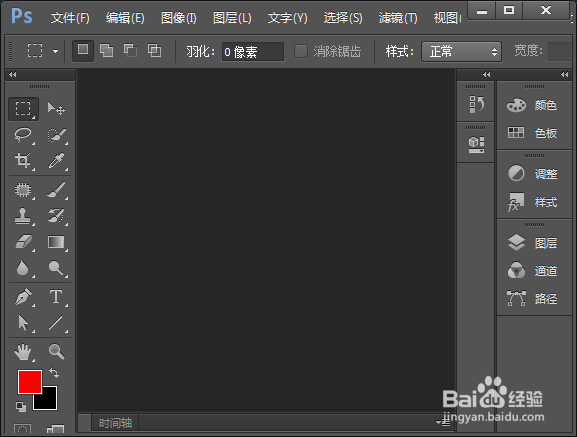
Task: Open the 图像(I) menu
Action: pyautogui.click(x=179, y=18)
